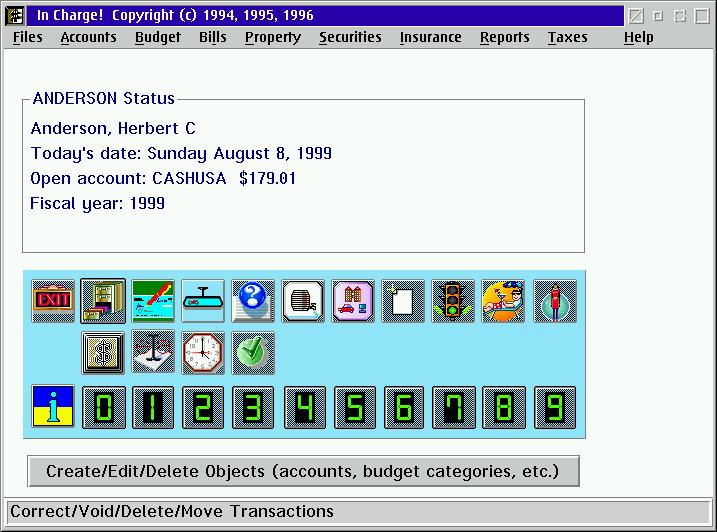Viewport: 717px width, 532px height.
Task: Open the Reports menu
Action: click(x=504, y=37)
